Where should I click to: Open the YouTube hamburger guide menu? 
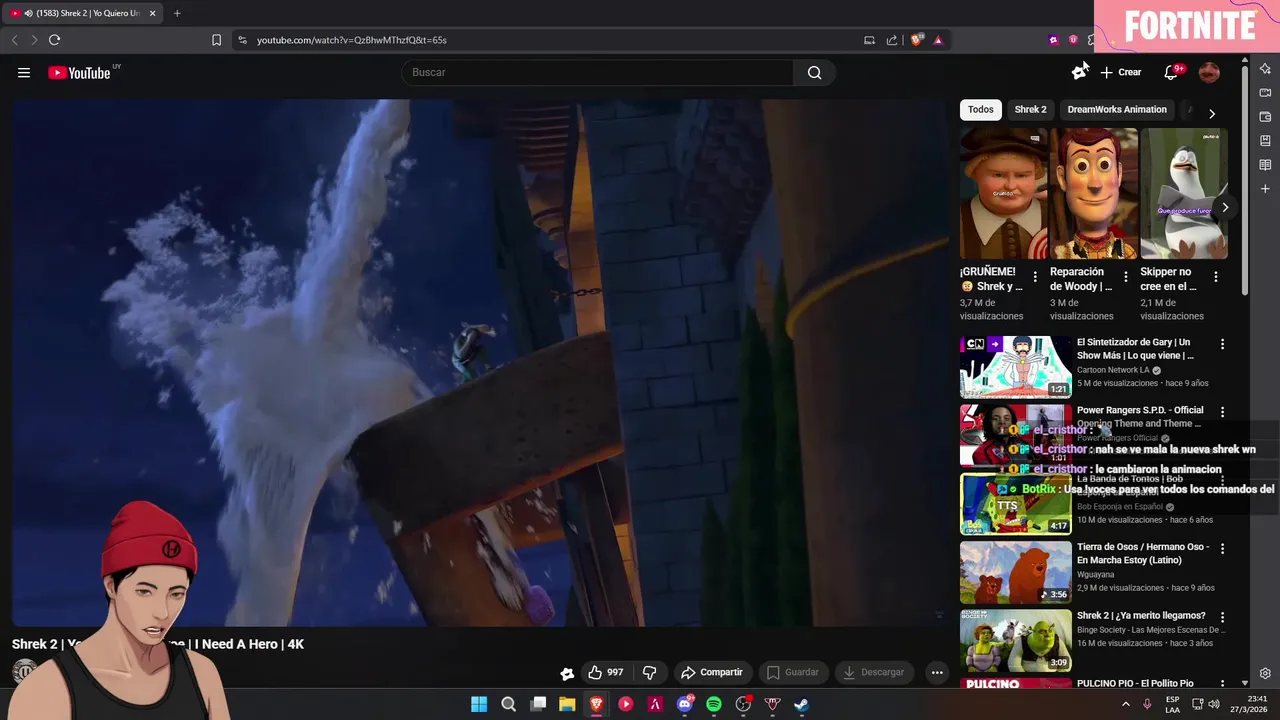pos(24,72)
